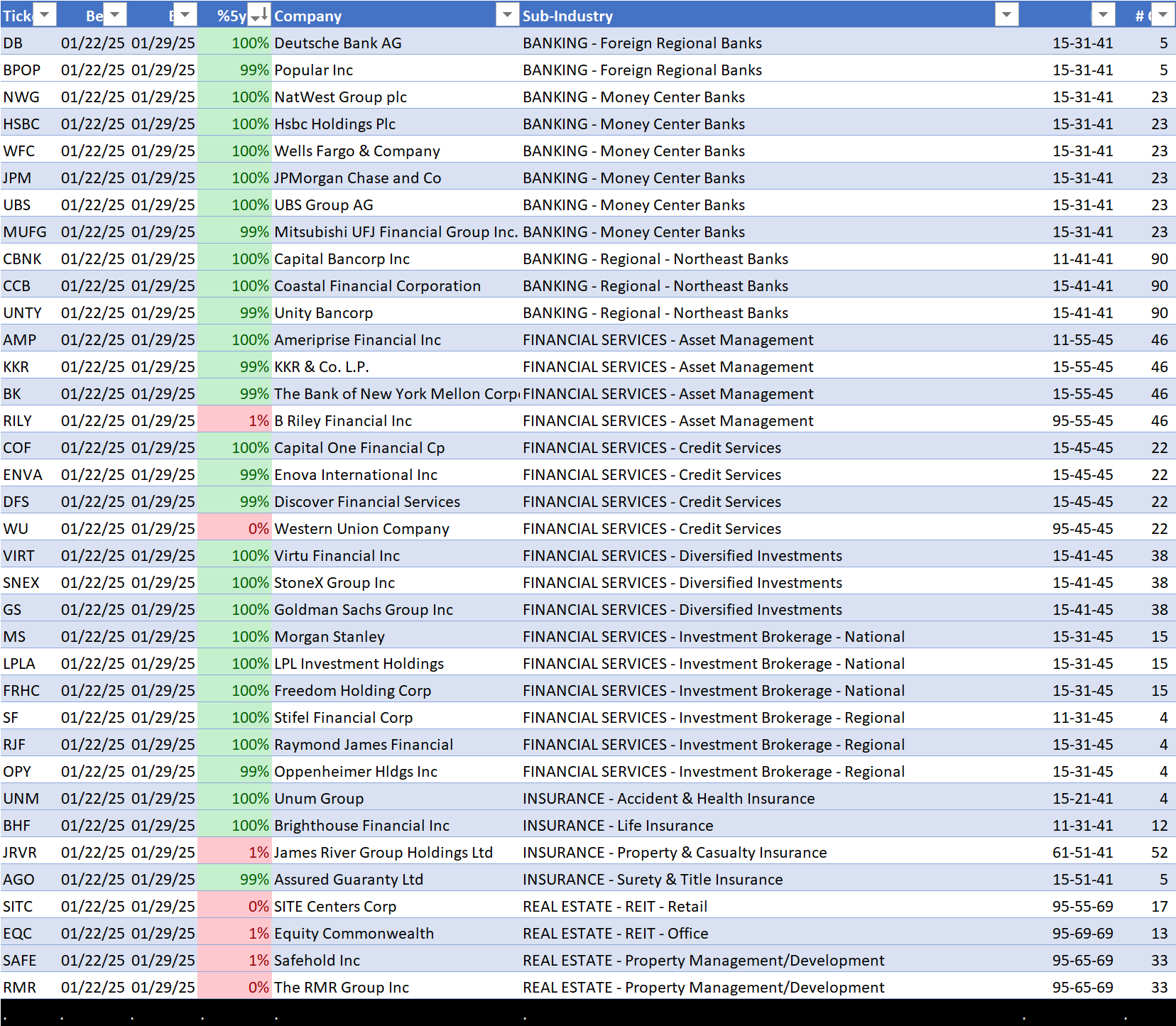The width and height of the screenshot is (1176, 1026).
Task: Click the JPM ticker cell
Action: pyautogui.click(x=17, y=178)
